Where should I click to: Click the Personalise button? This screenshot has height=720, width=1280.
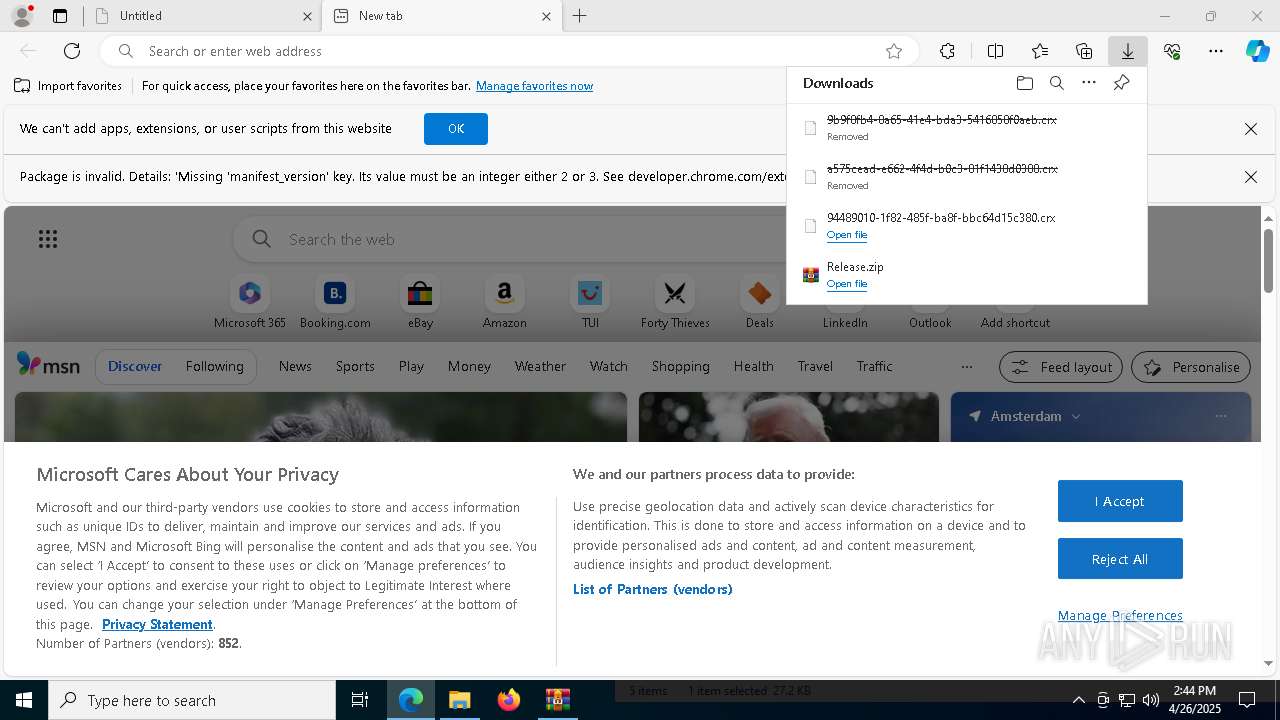pos(1191,367)
